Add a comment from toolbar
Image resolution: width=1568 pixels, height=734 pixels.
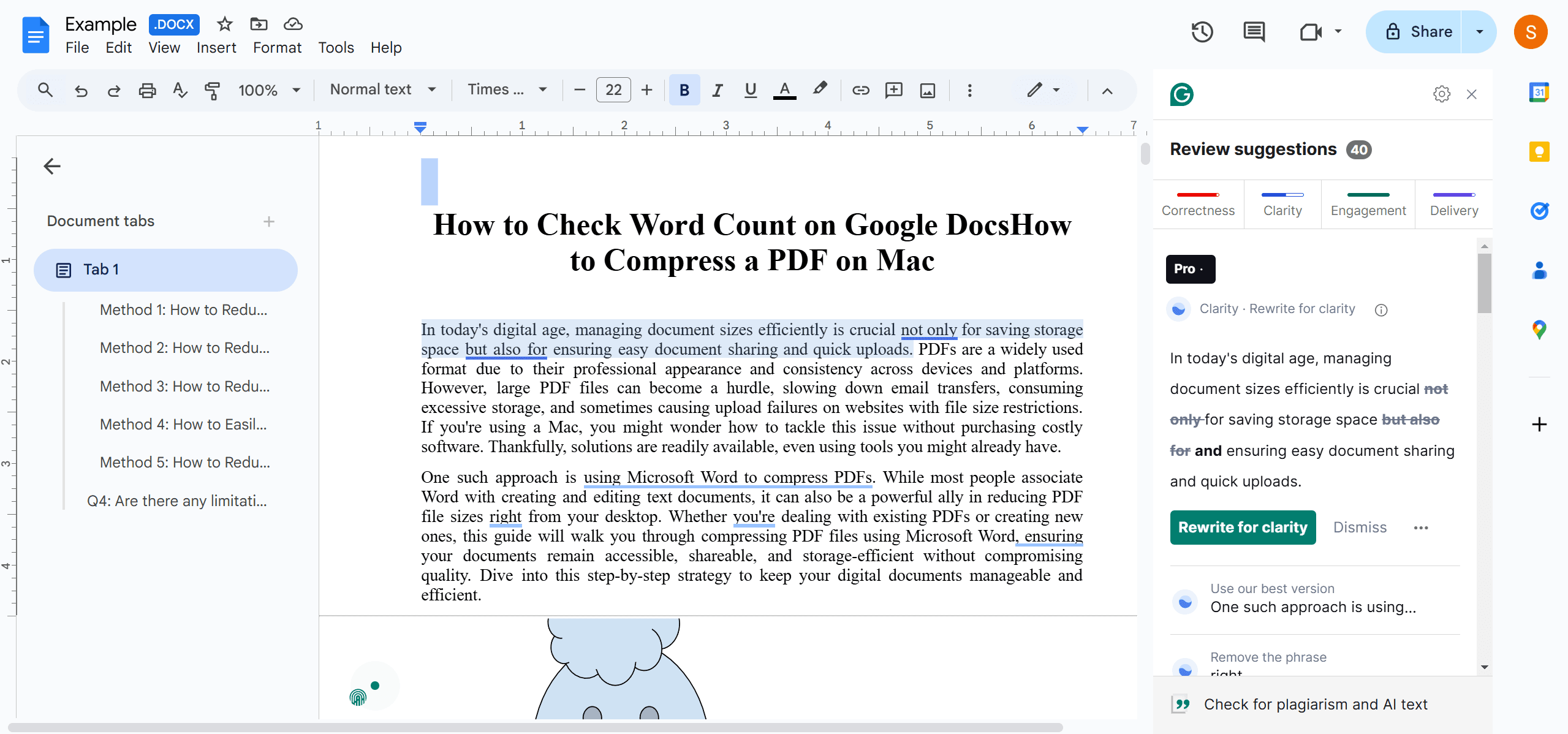tap(894, 90)
